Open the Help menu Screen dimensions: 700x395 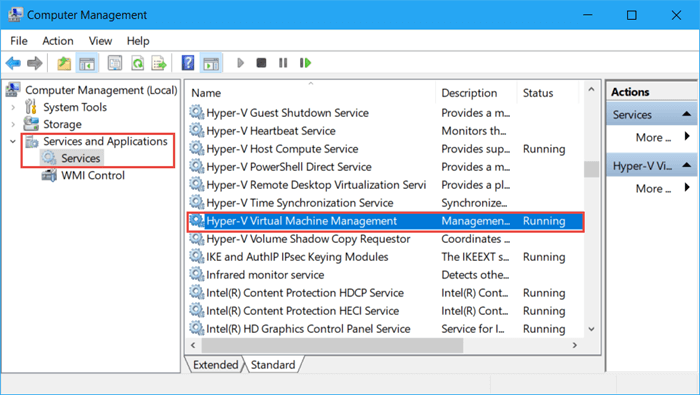coord(138,41)
